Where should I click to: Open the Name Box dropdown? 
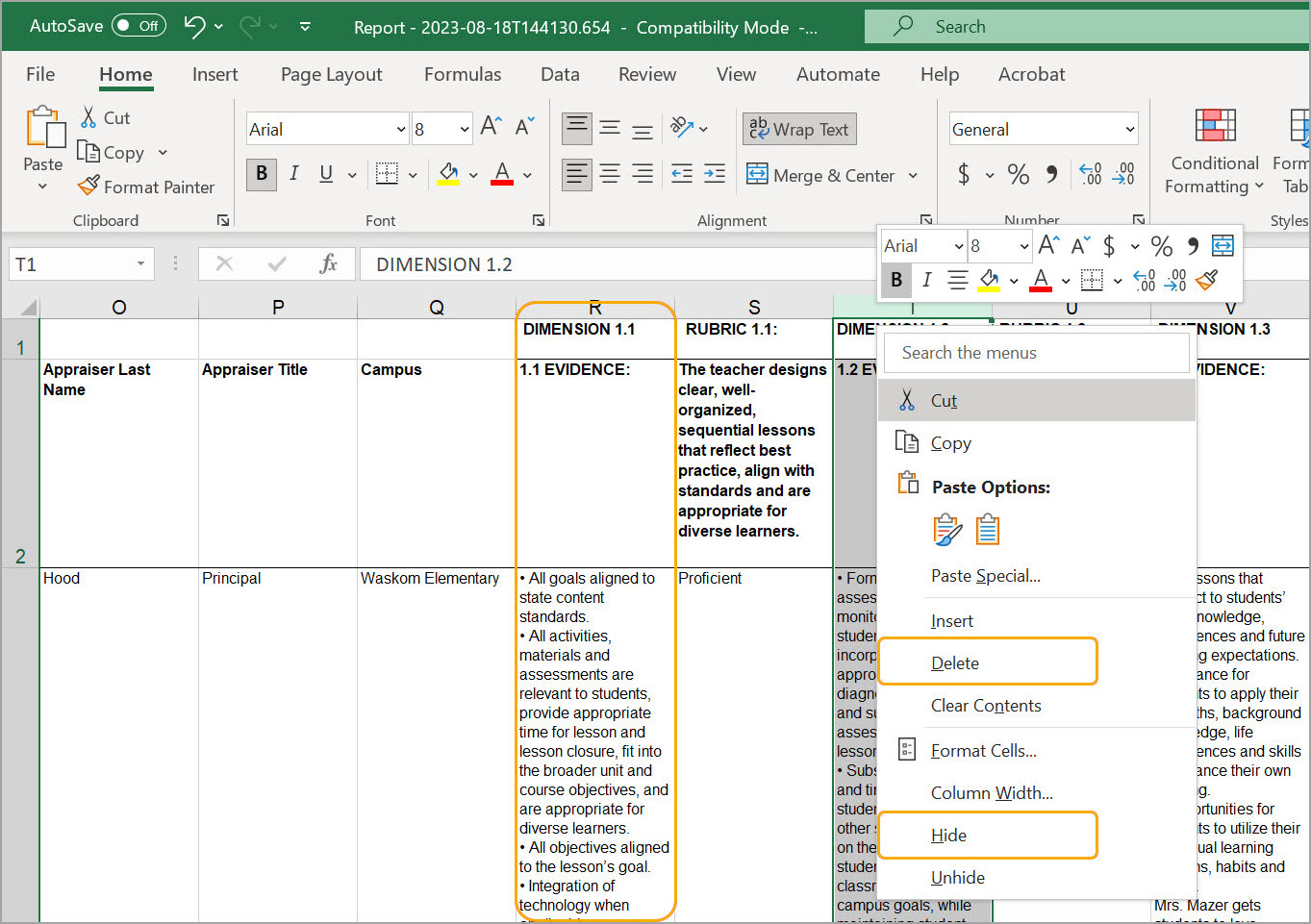[140, 263]
